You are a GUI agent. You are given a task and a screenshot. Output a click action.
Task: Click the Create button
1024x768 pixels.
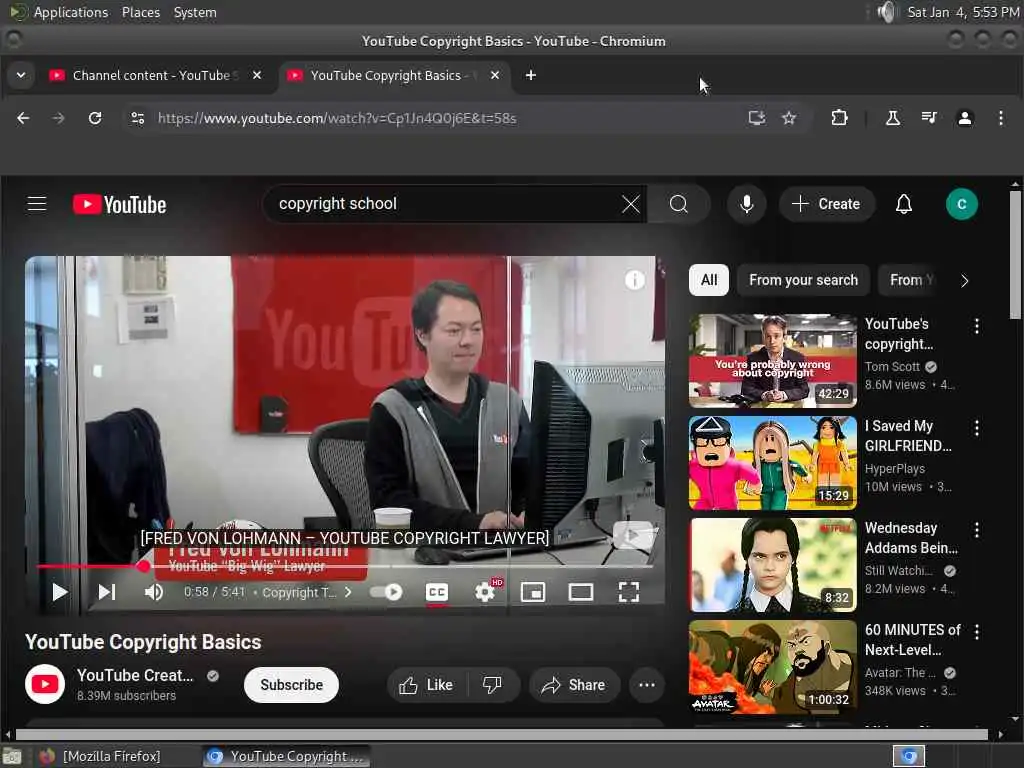click(826, 204)
